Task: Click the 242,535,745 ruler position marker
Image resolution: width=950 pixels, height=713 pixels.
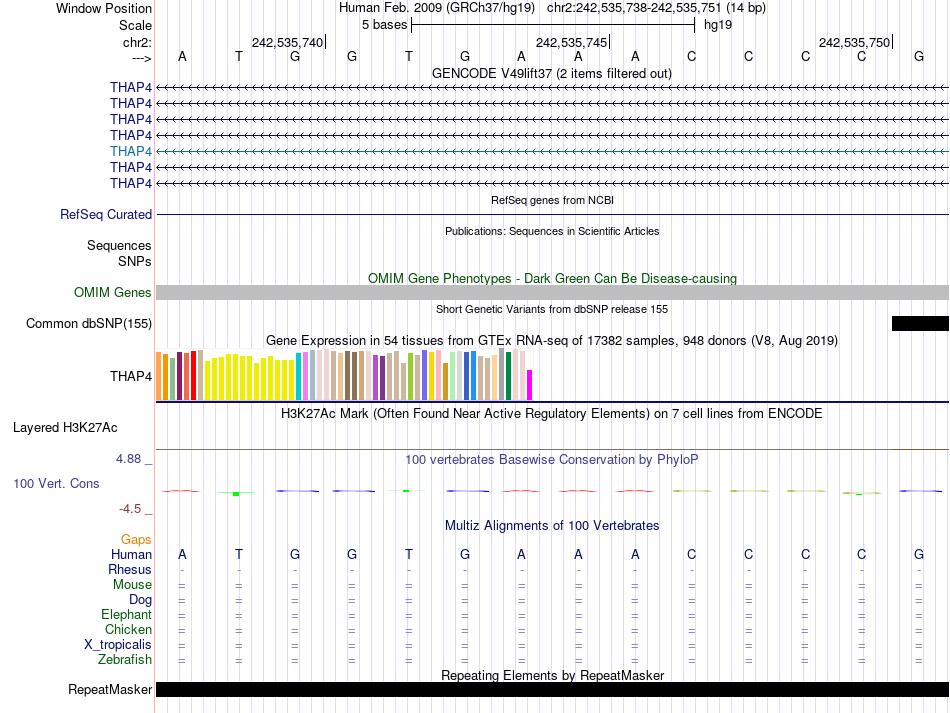Action: (x=572, y=42)
